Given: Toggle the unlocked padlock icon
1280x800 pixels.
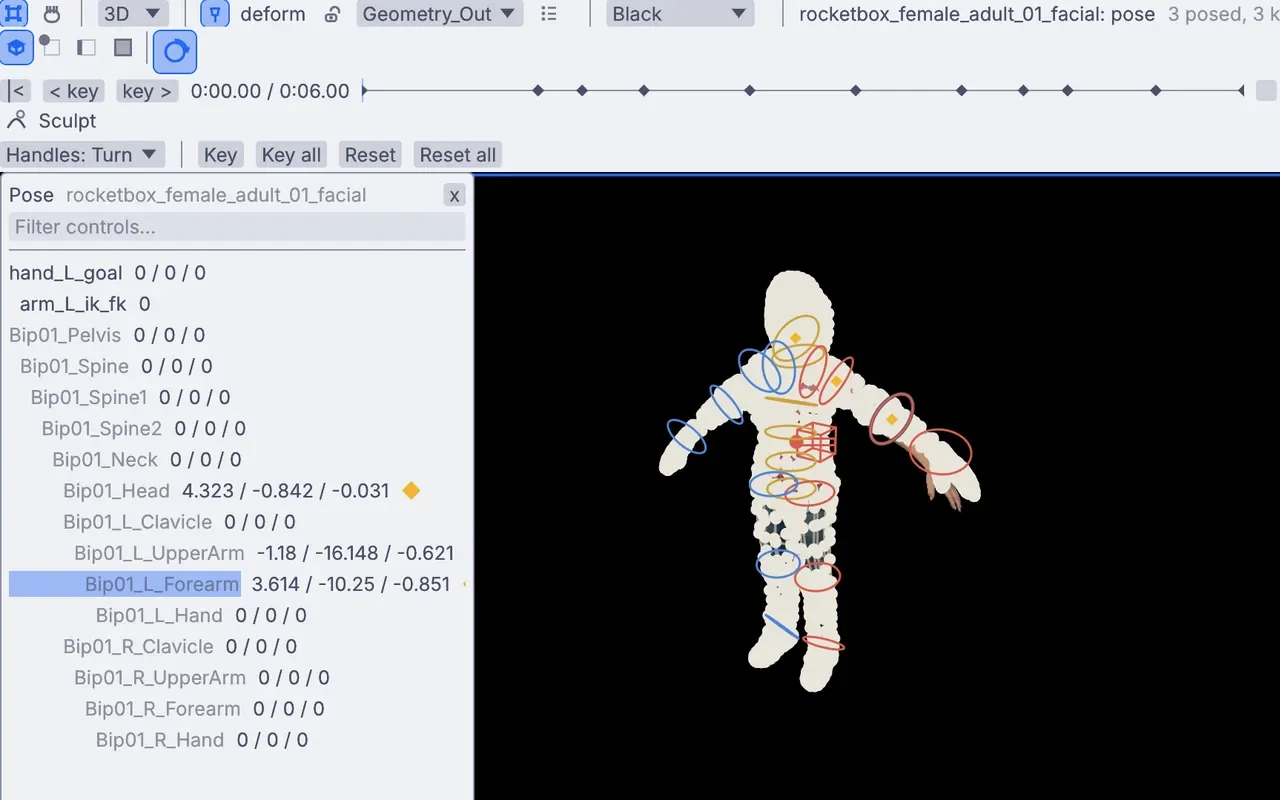Looking at the screenshot, I should [333, 15].
